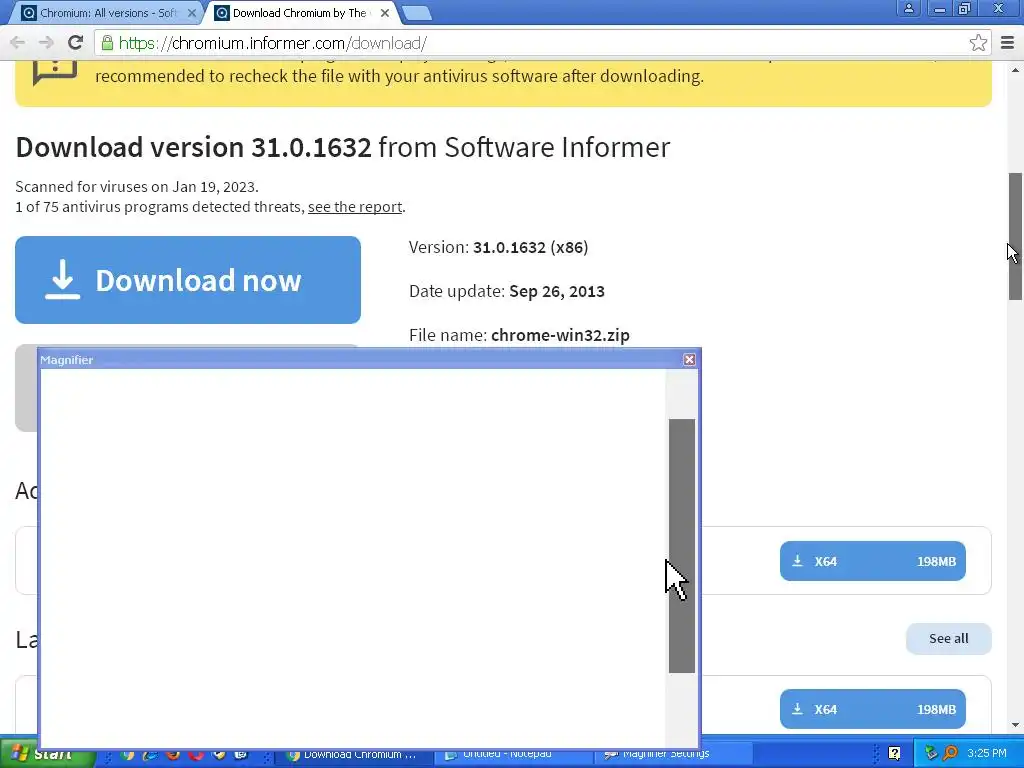1024x768 pixels.
Task: Click the page scrollbar down arrow
Action: 1016,725
